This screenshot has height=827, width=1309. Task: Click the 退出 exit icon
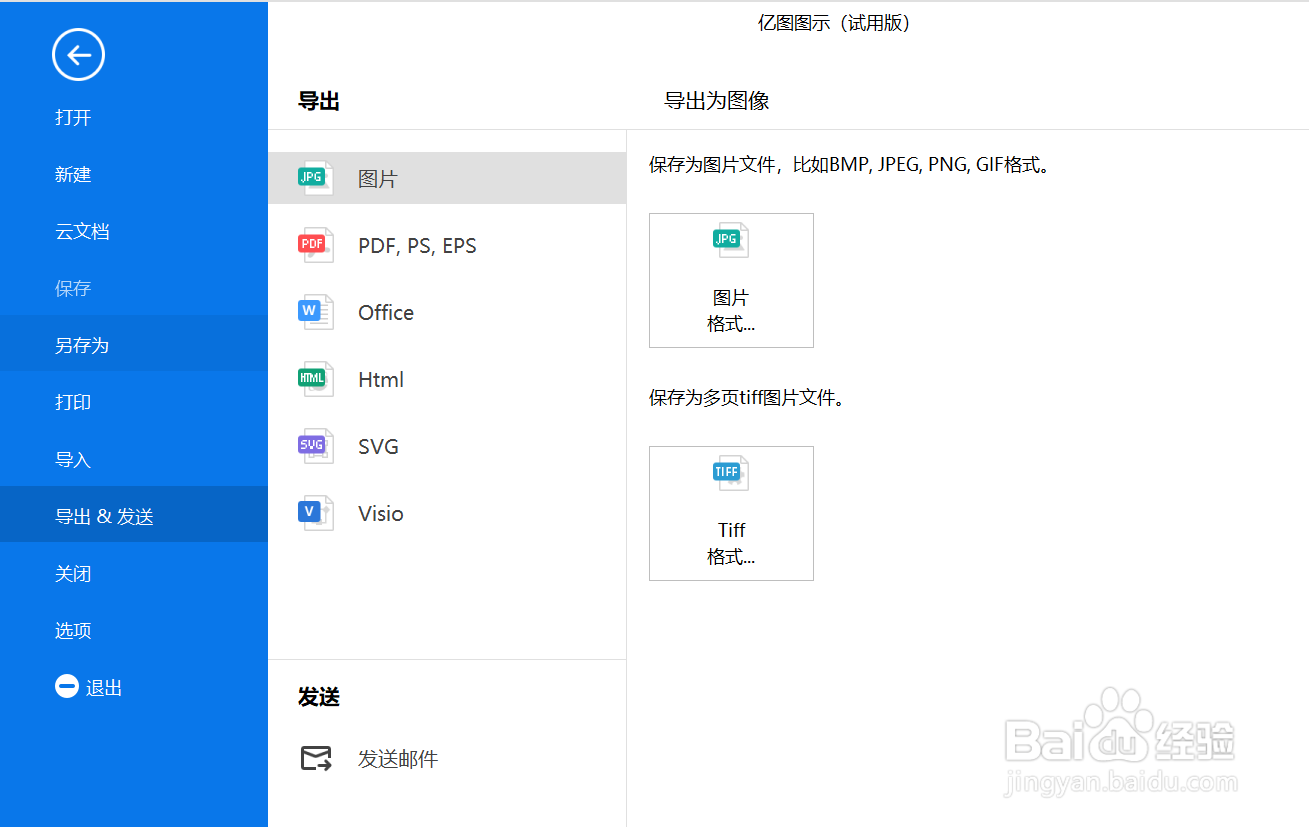coord(66,686)
